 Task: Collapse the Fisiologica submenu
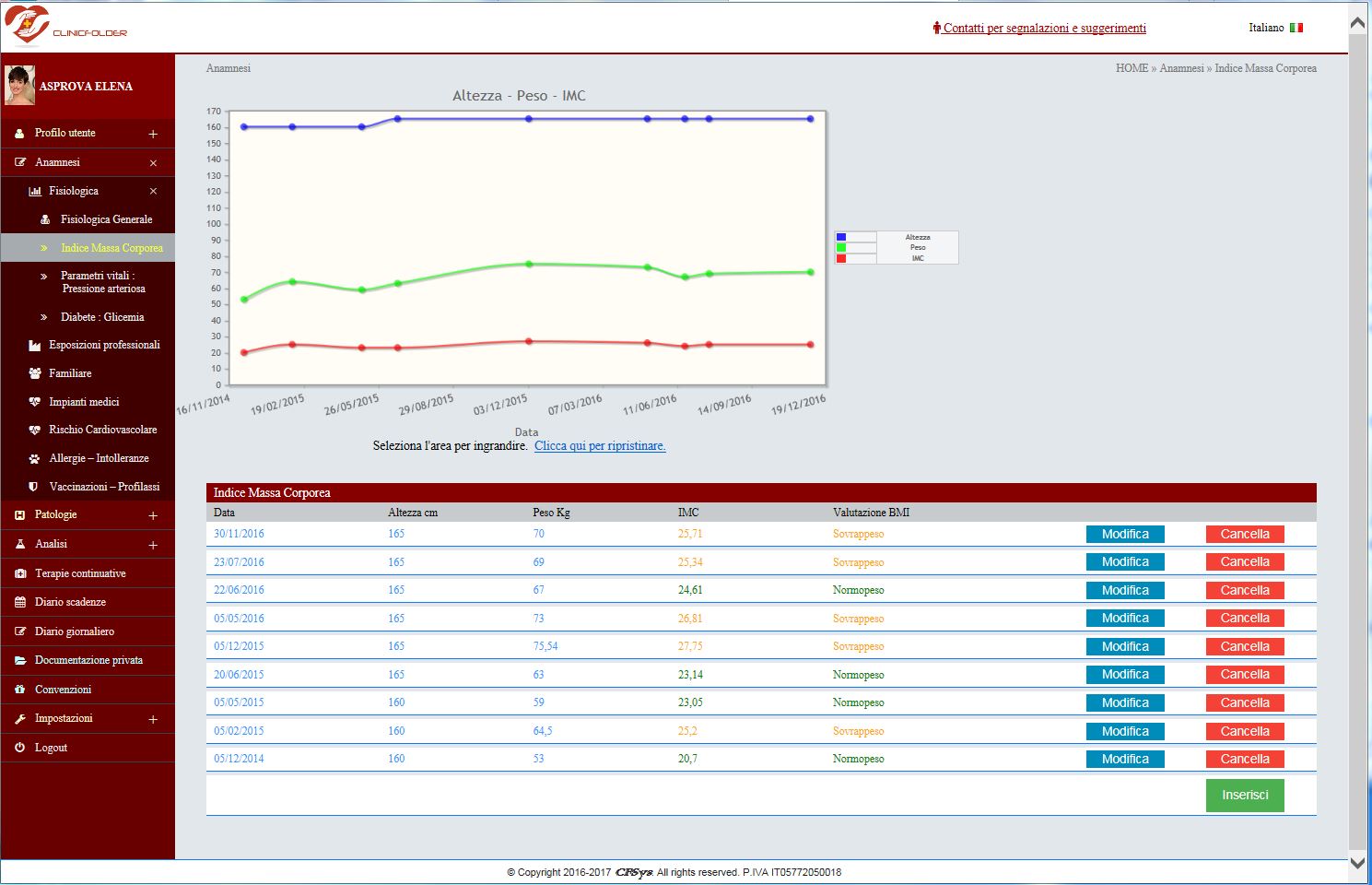[153, 191]
